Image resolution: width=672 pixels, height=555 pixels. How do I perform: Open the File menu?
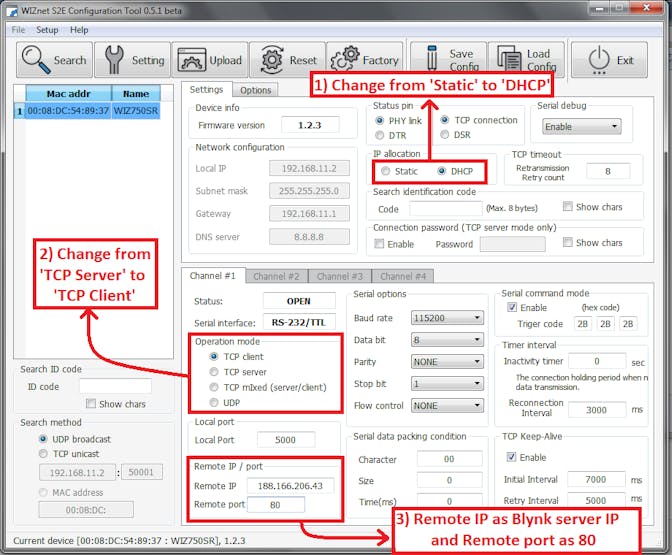click(18, 30)
